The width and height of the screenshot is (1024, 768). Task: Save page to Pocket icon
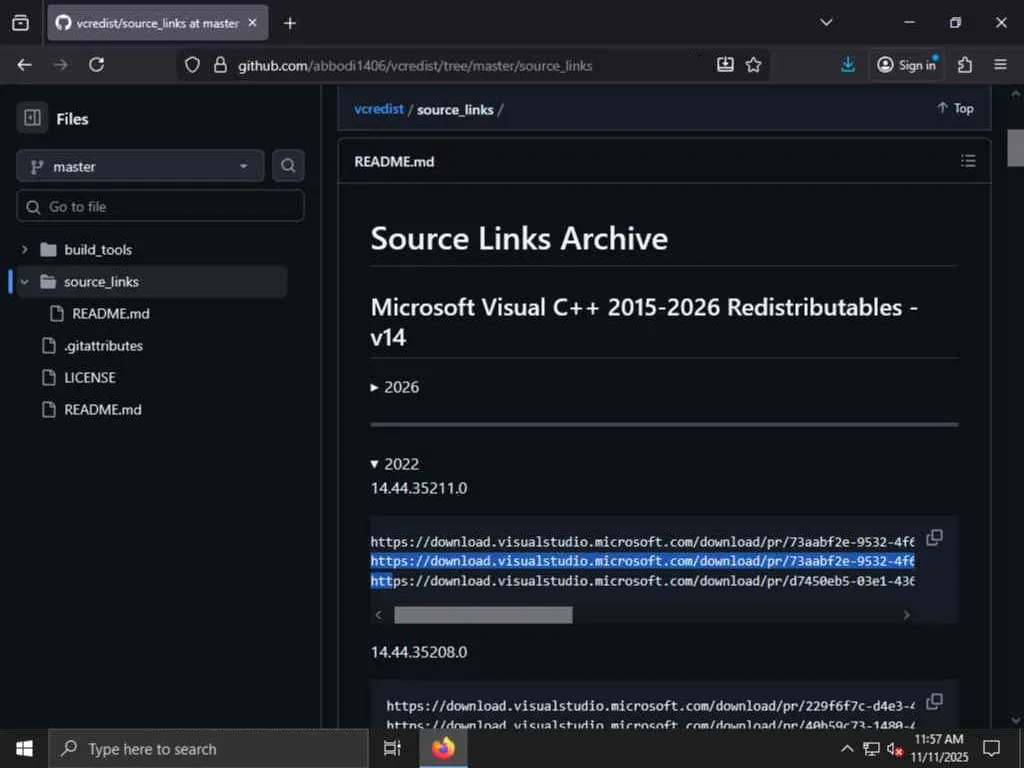coord(725,65)
